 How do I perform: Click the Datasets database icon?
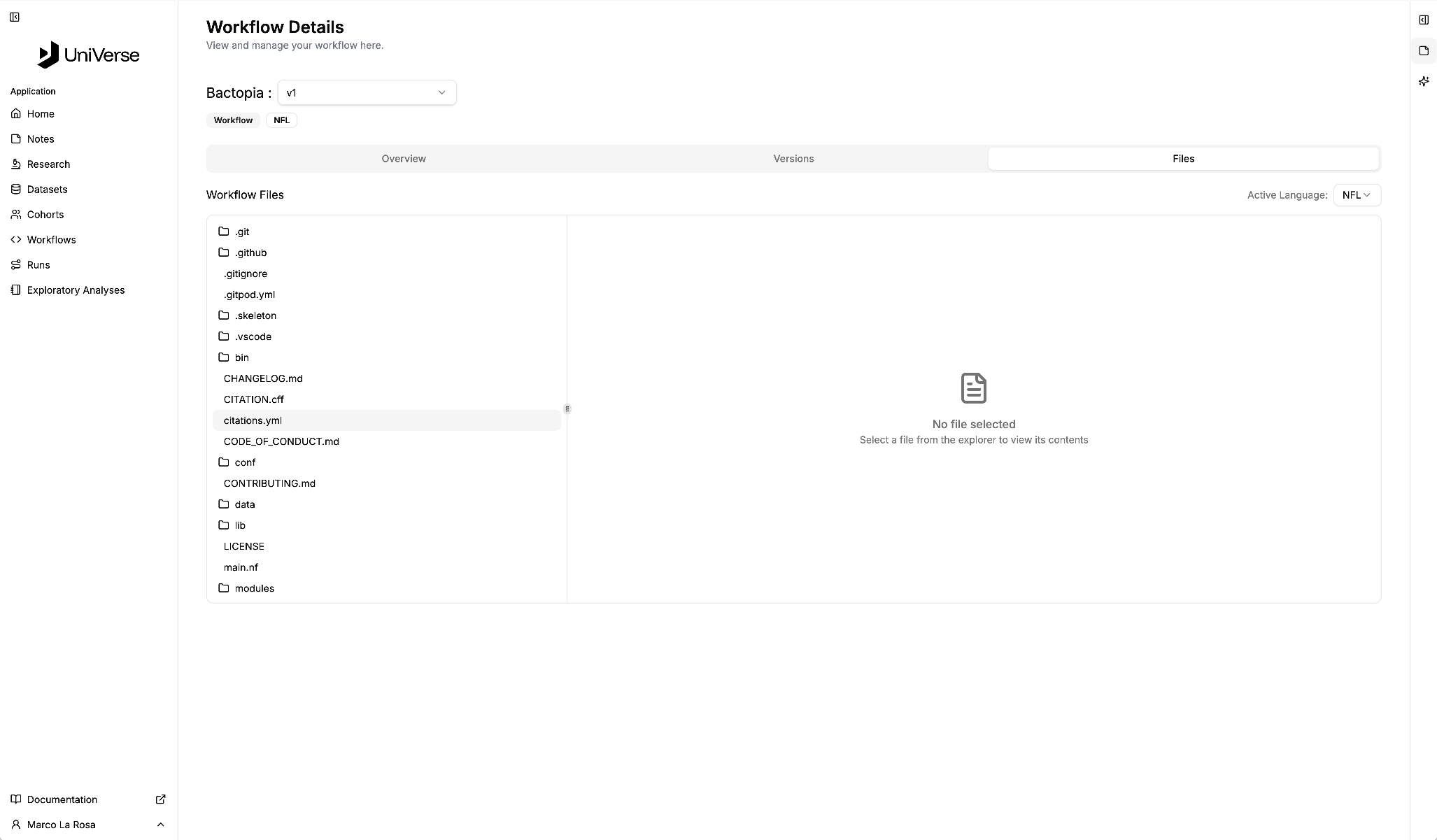(x=16, y=189)
